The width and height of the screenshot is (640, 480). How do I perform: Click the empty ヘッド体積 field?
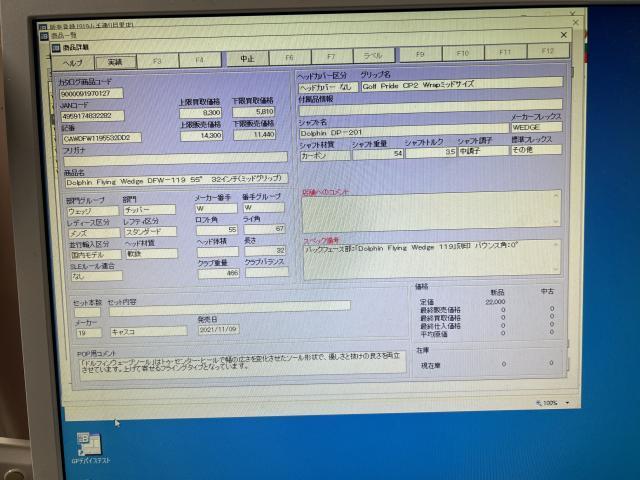(218, 251)
